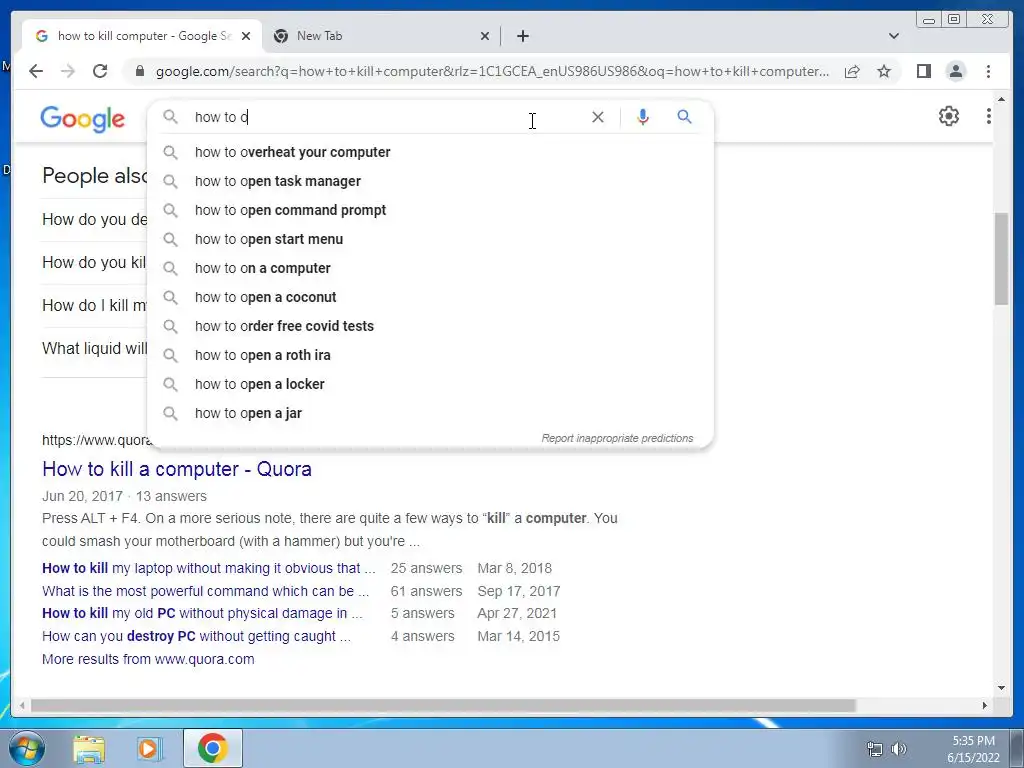
Task: Choose suggestion 'how to overheat your computer'
Action: tap(430, 152)
